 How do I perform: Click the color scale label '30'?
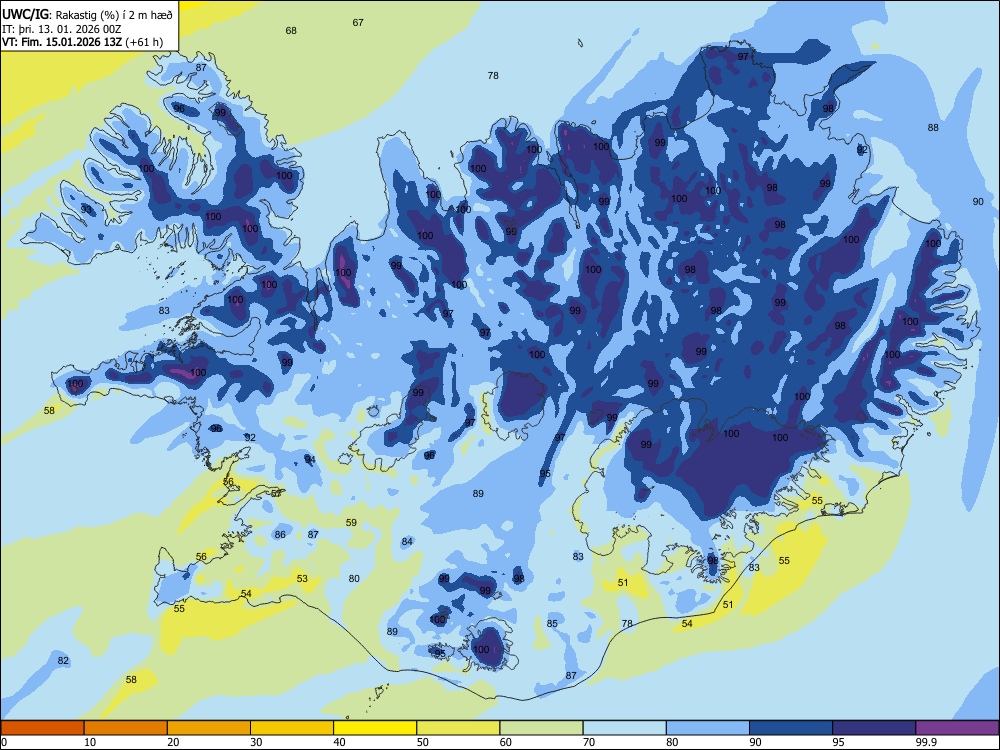point(256,742)
